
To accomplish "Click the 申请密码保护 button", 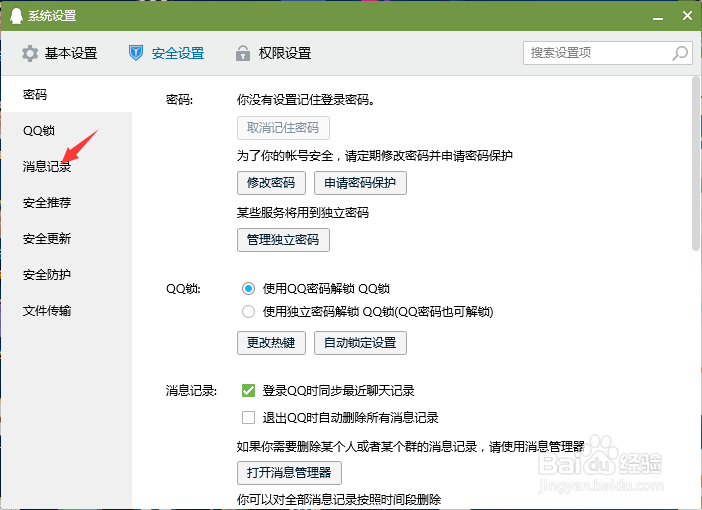I will (x=360, y=183).
